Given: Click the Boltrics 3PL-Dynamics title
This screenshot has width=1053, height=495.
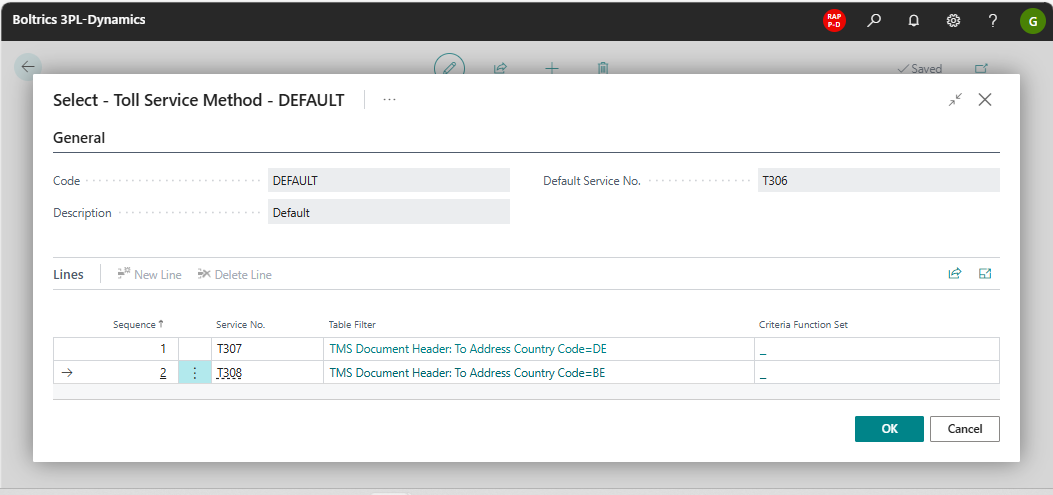Looking at the screenshot, I should [x=79, y=19].
